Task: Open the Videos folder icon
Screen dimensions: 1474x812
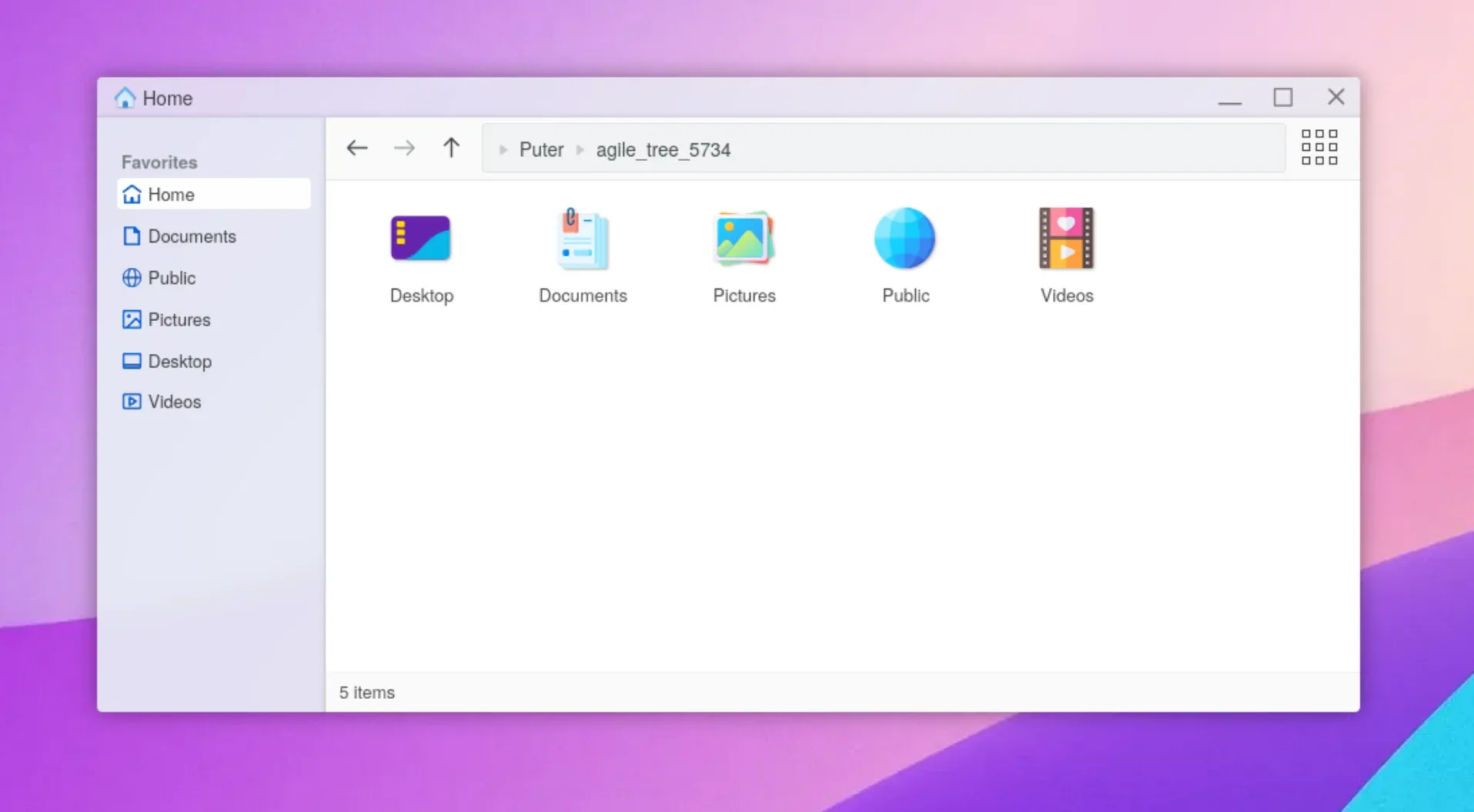Action: tap(1066, 239)
